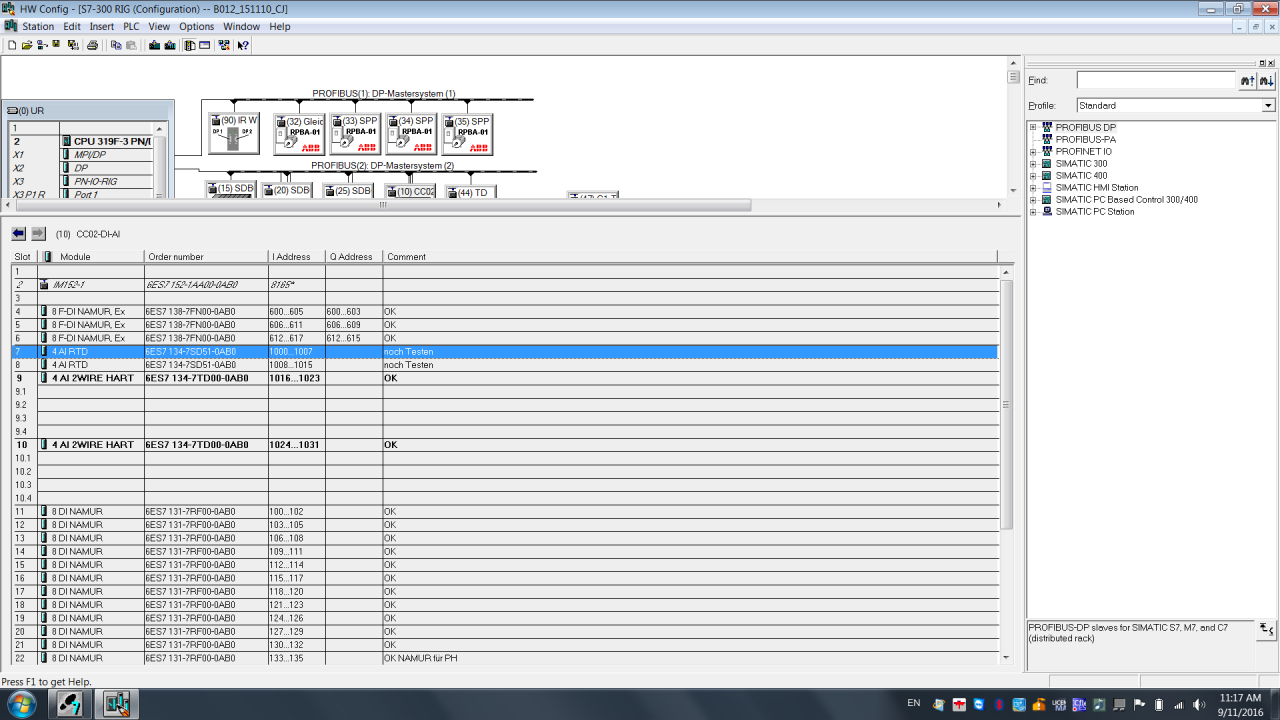This screenshot has width=1280, height=720.
Task: Expand the SIMATIC PC Station node
Action: (1033, 212)
